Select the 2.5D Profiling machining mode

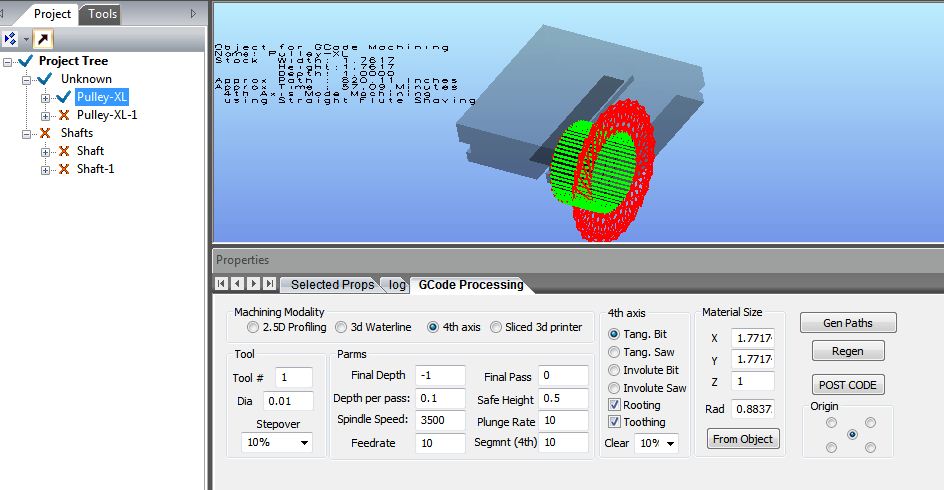(252, 327)
